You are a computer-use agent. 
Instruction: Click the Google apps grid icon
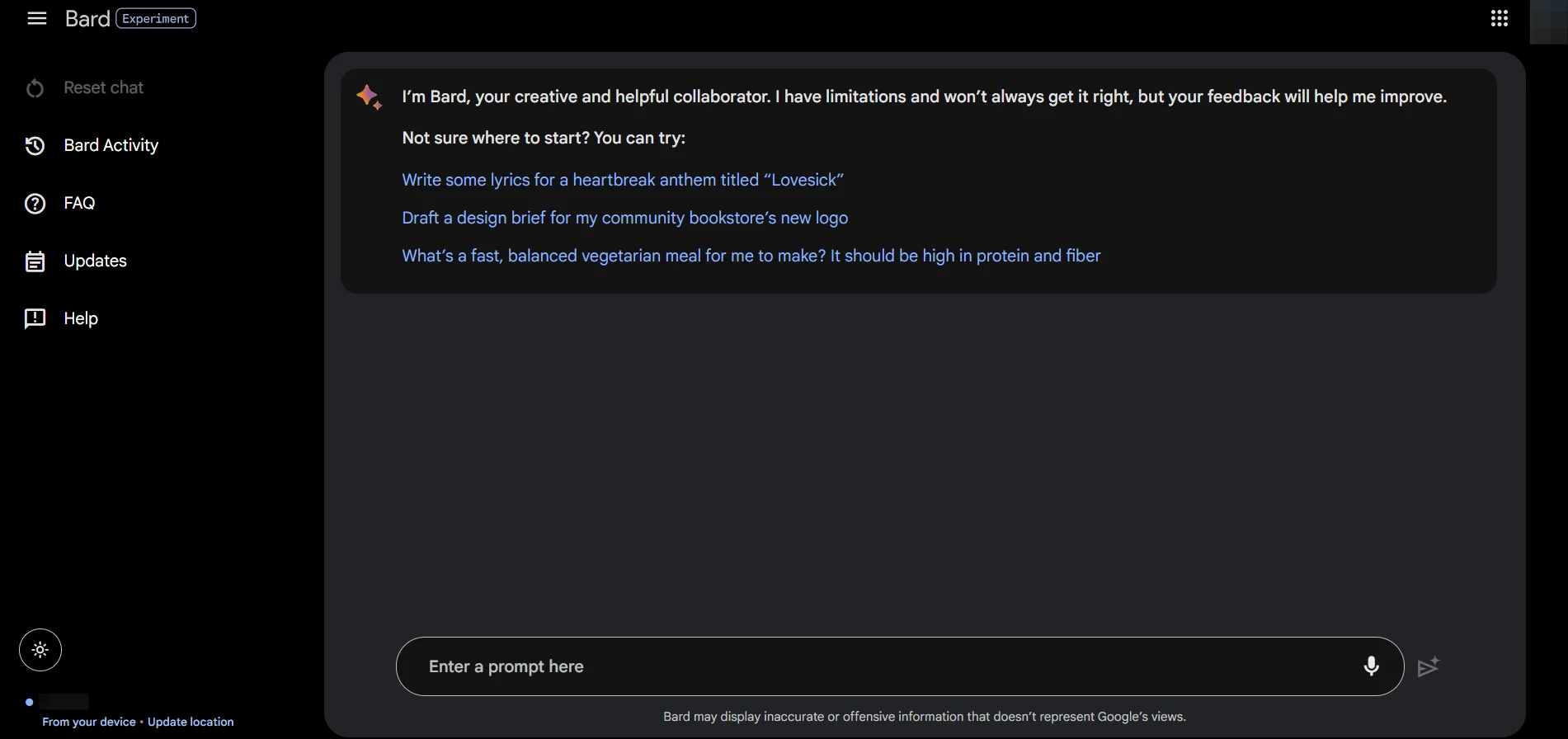(1499, 18)
